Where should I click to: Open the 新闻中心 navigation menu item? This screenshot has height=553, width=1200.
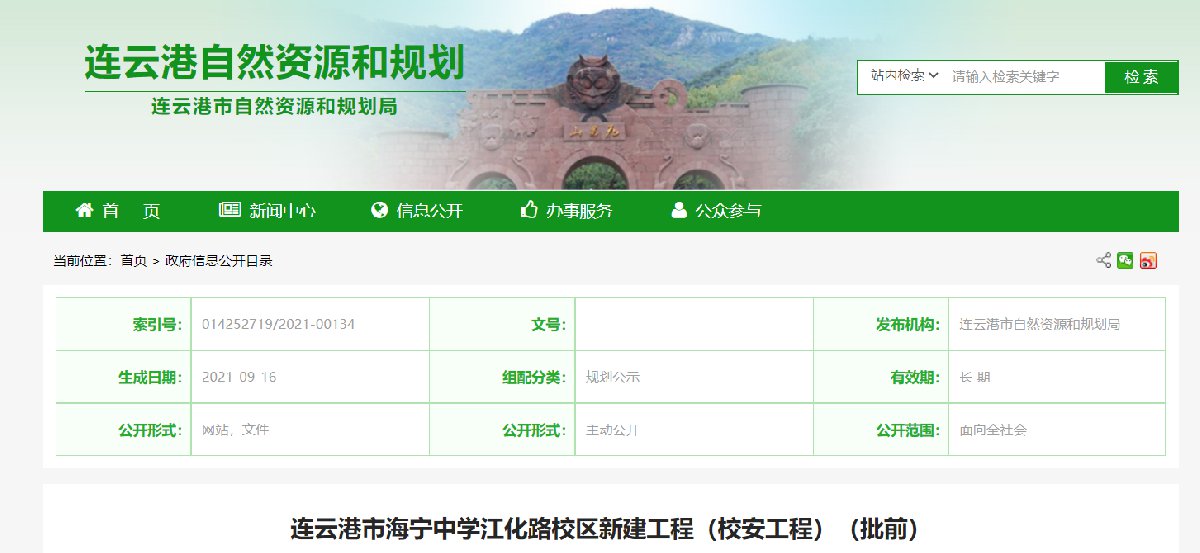[x=267, y=211]
